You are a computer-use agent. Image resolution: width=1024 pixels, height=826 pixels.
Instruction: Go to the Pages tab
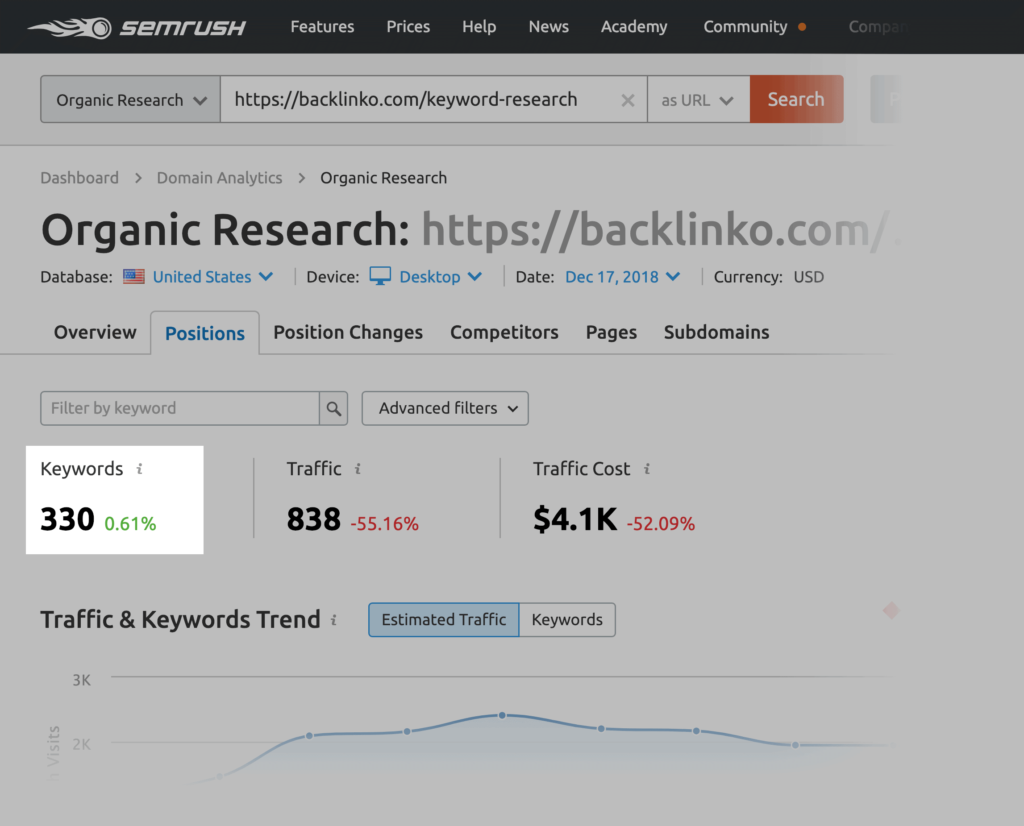(611, 332)
